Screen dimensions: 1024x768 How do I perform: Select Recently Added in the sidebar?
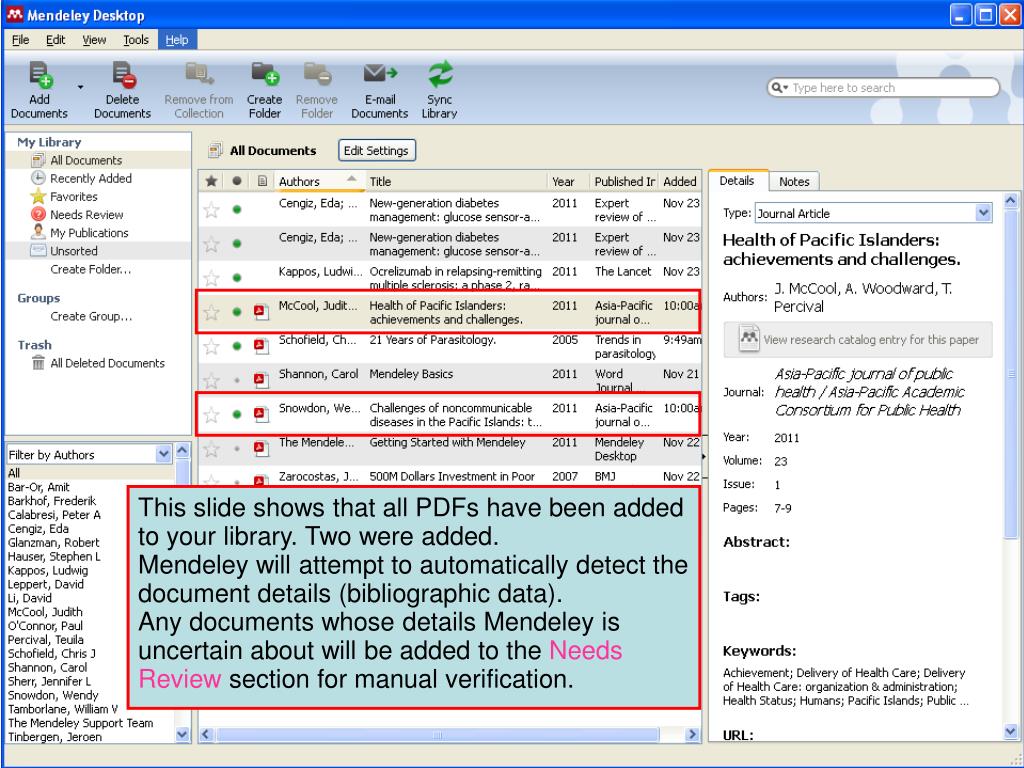click(x=91, y=178)
